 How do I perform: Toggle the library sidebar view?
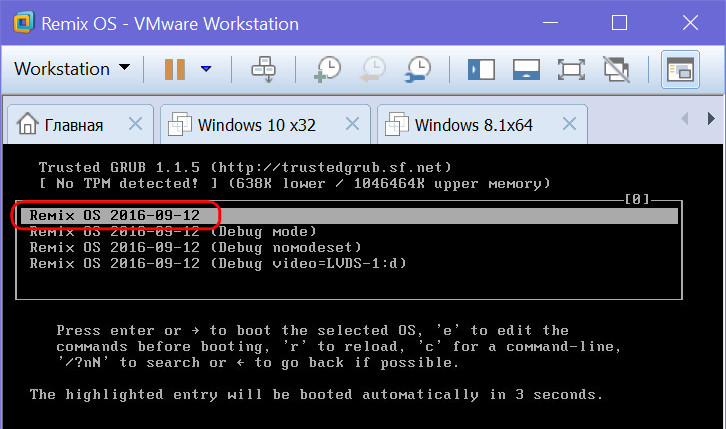(x=481, y=69)
